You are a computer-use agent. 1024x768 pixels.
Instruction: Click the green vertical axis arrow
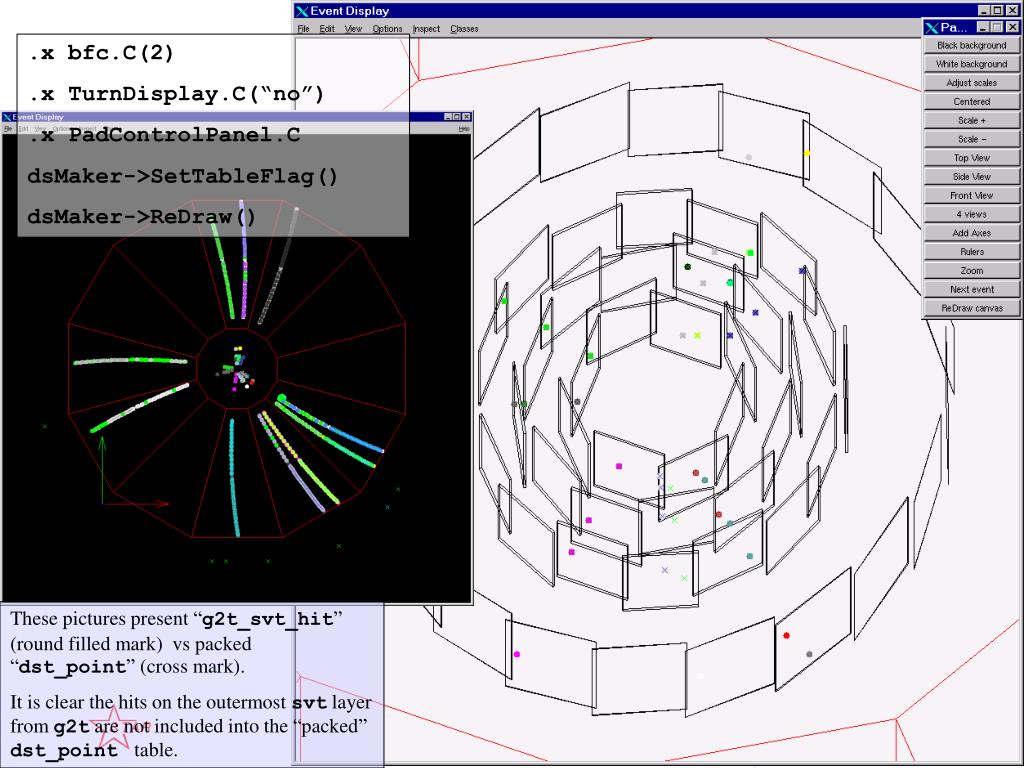click(x=103, y=470)
